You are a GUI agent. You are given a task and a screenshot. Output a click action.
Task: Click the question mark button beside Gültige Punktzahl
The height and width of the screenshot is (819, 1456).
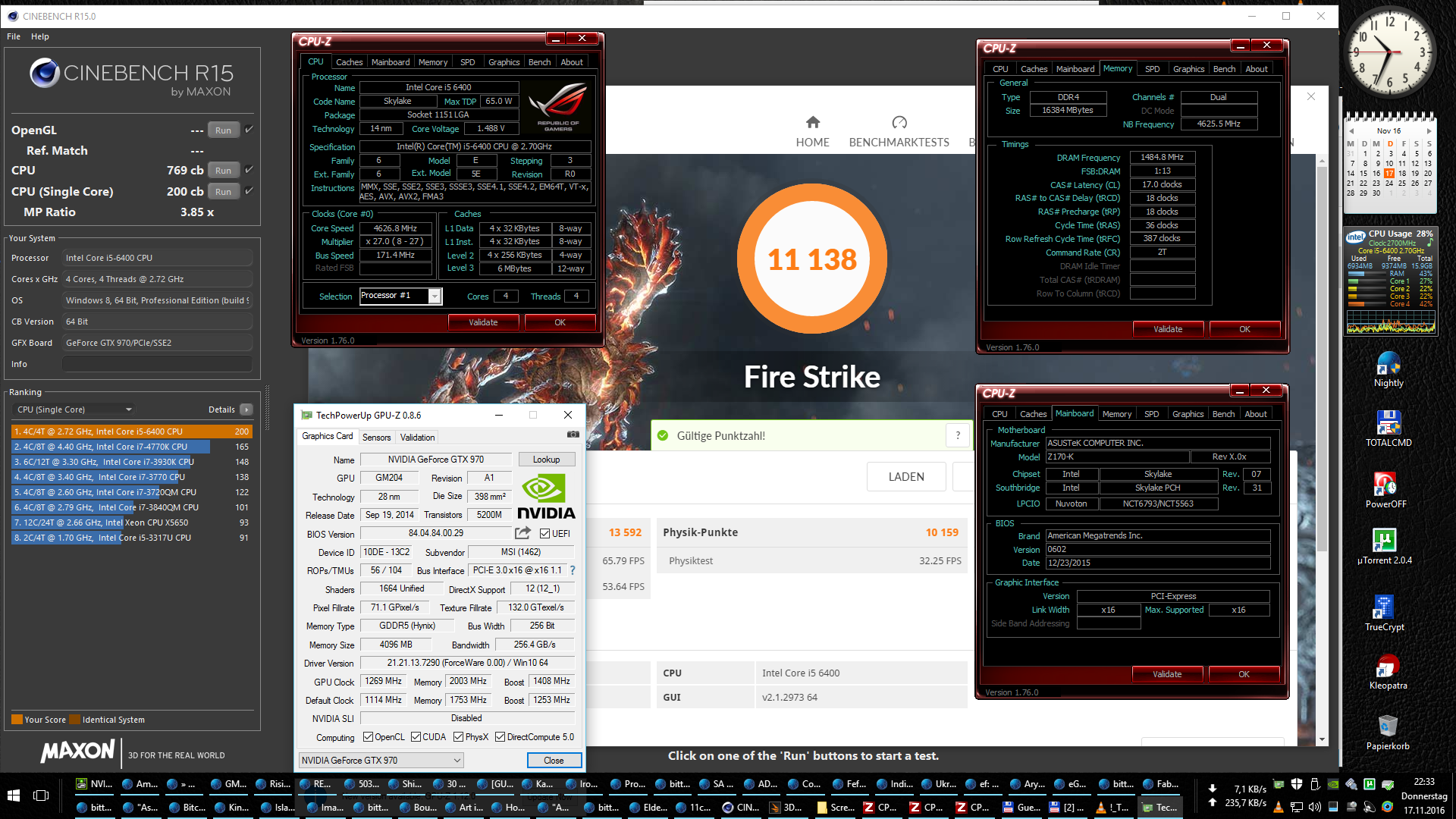point(958,435)
